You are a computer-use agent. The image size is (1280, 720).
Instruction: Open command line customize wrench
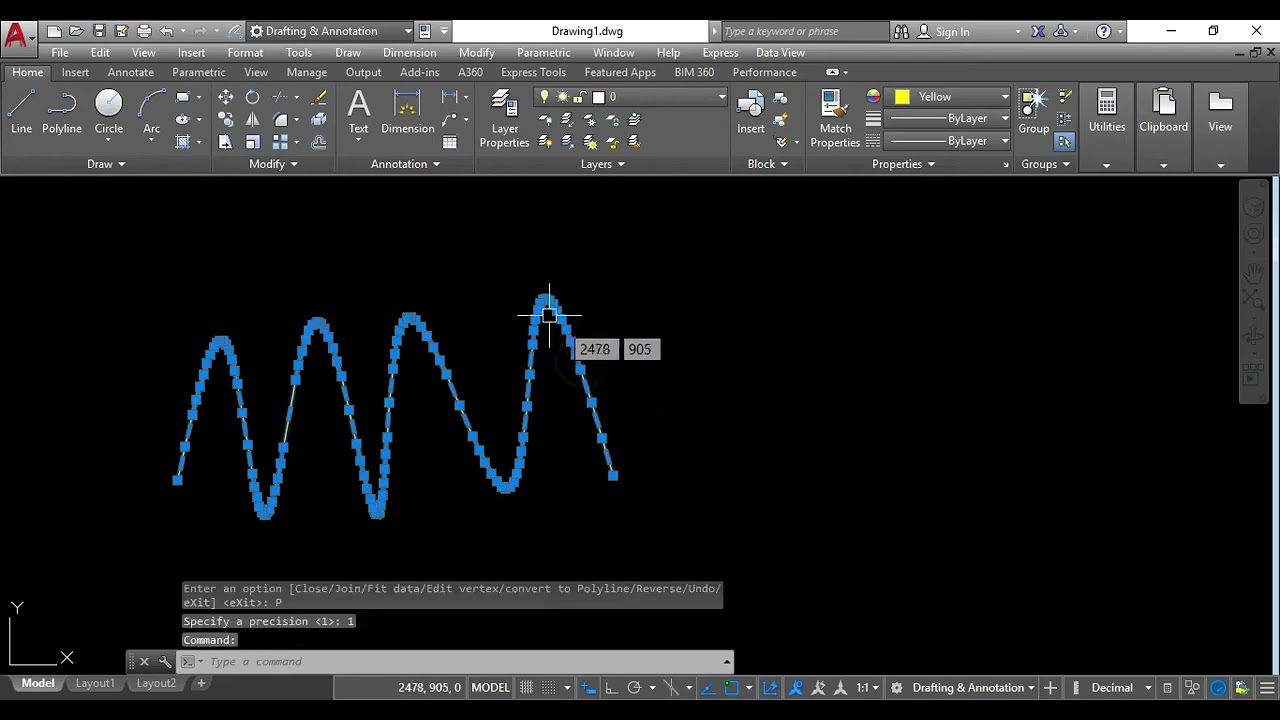pyautogui.click(x=165, y=662)
